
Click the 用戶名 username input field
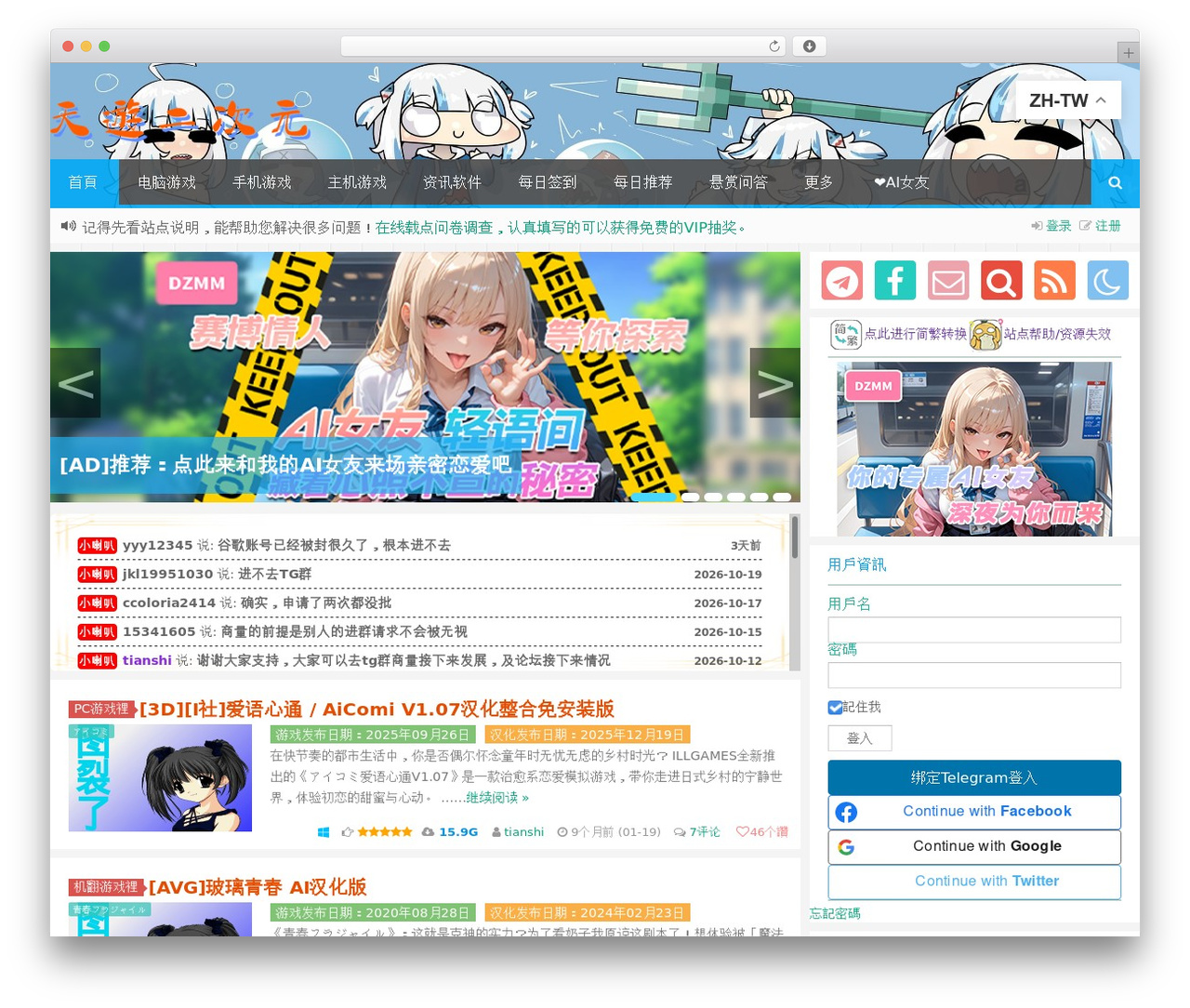click(x=974, y=630)
